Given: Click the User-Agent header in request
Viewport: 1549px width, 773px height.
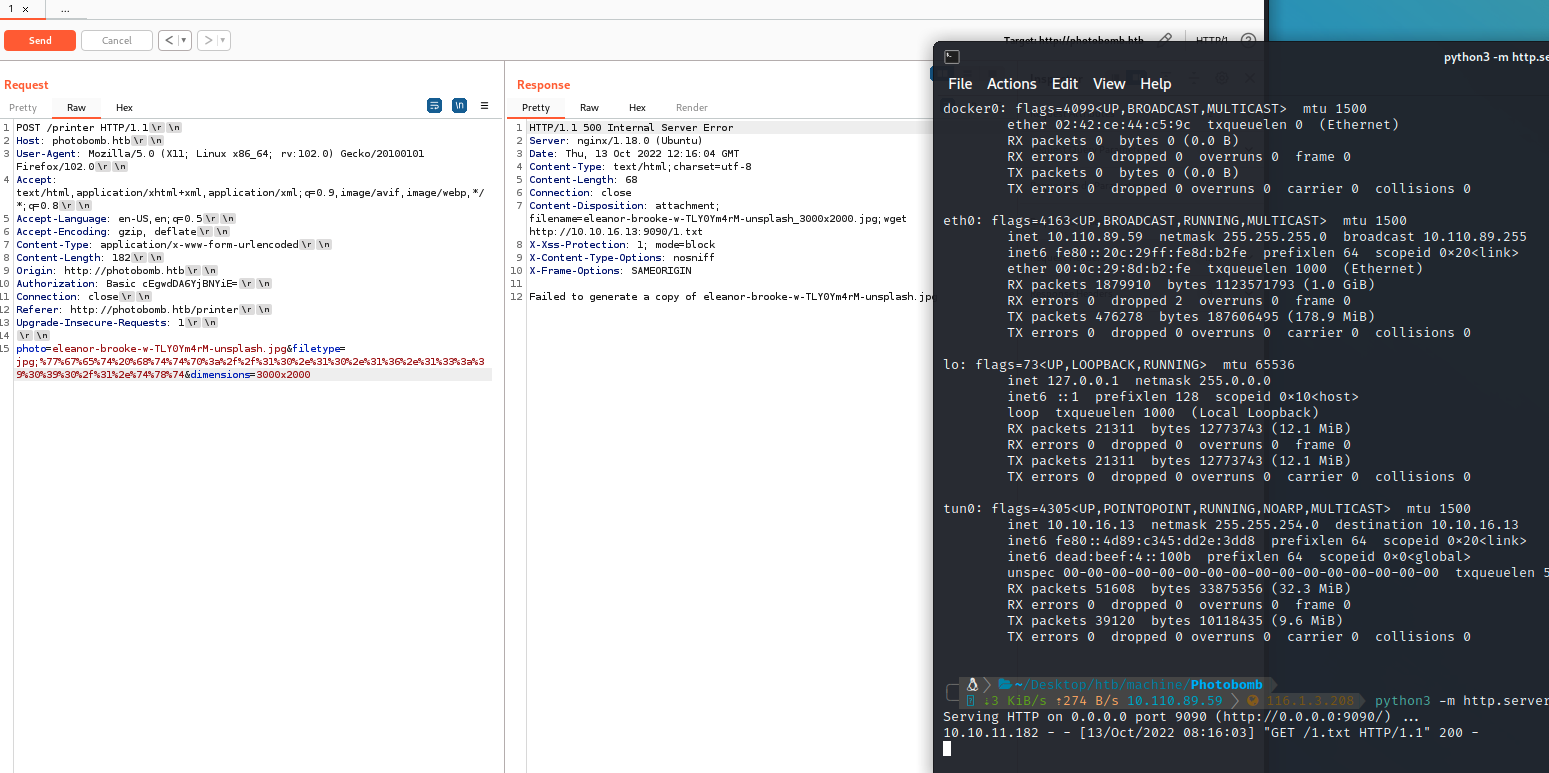Looking at the screenshot, I should click(220, 160).
